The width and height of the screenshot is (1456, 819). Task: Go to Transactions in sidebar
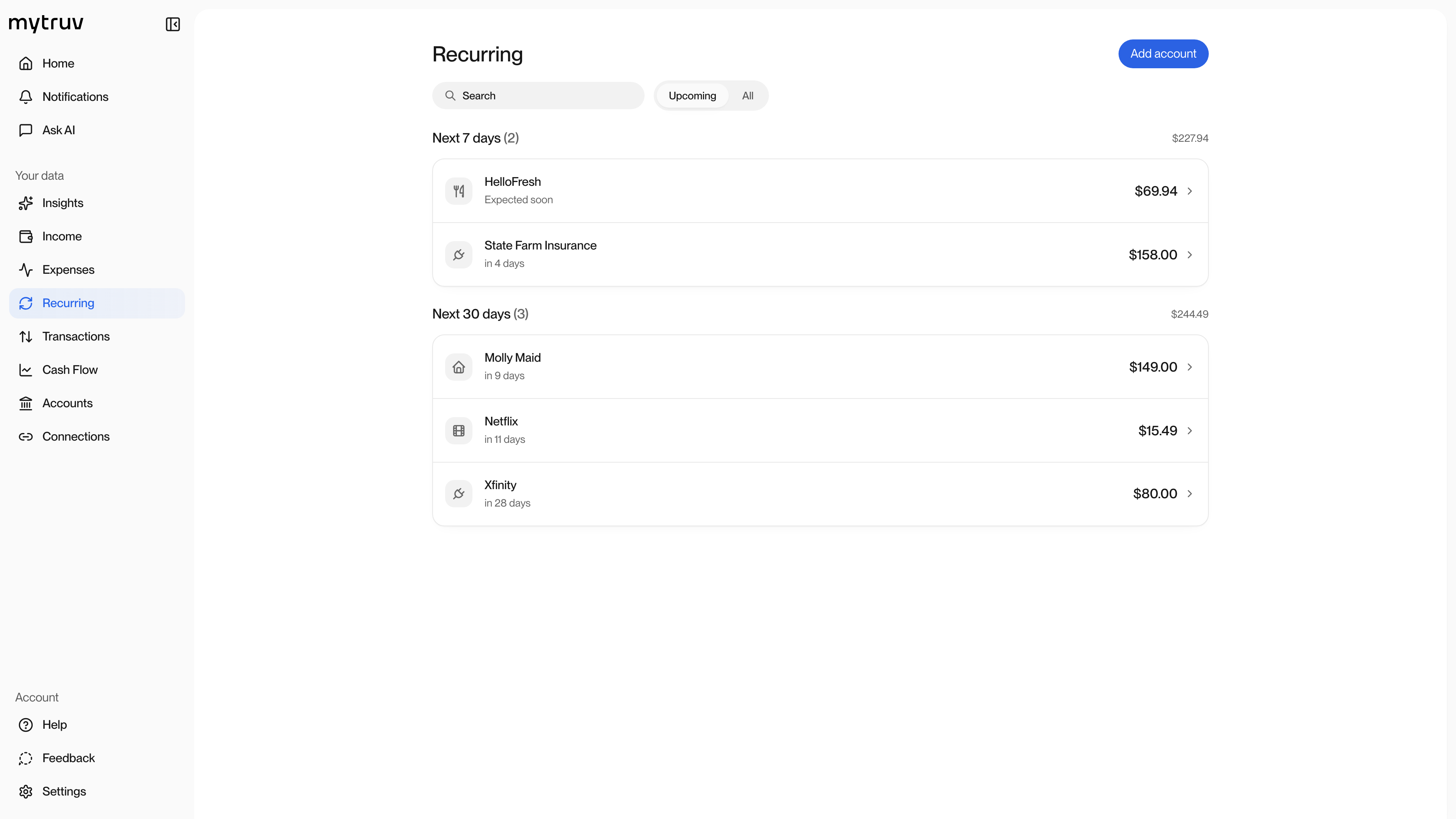97,336
